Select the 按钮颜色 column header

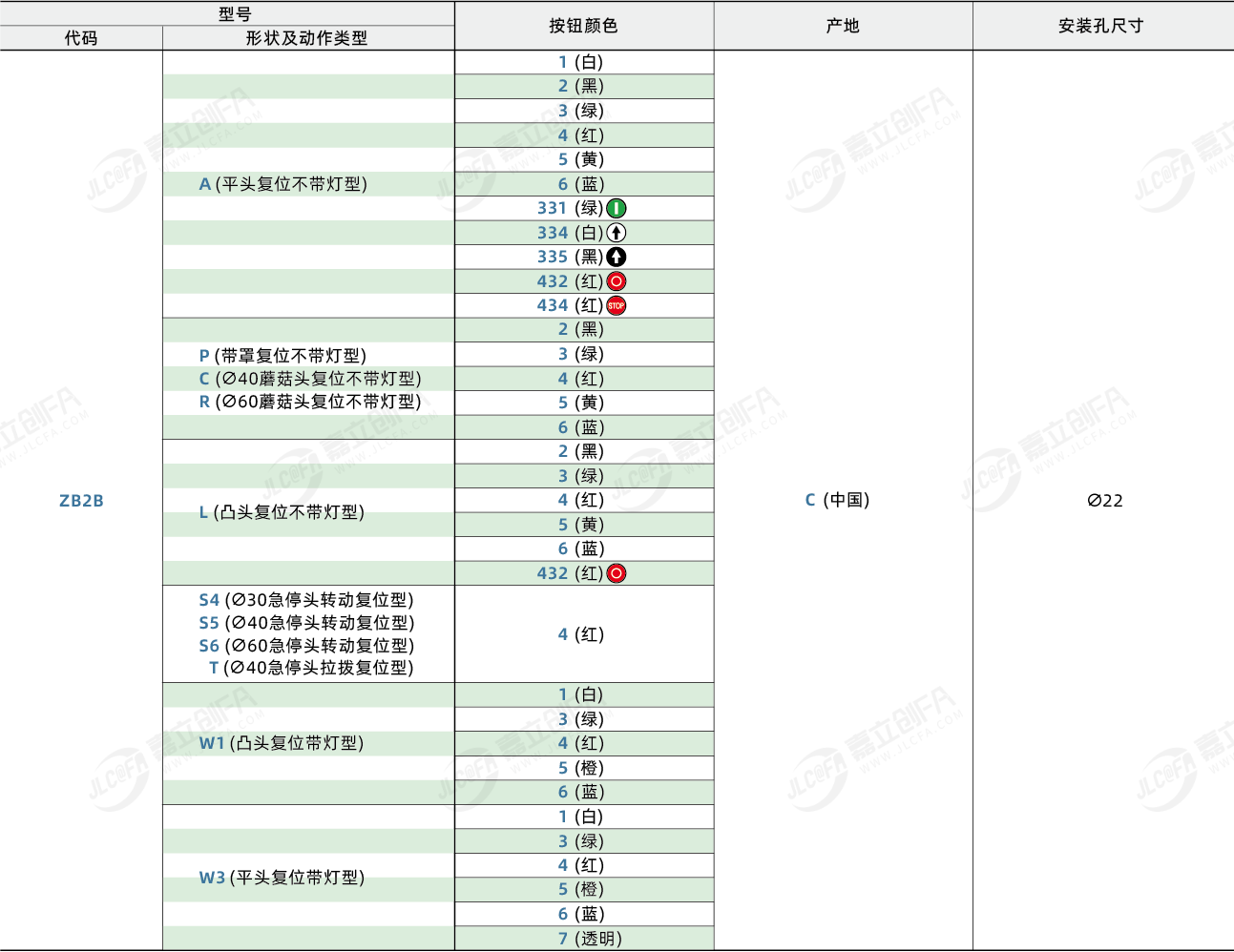(x=583, y=26)
